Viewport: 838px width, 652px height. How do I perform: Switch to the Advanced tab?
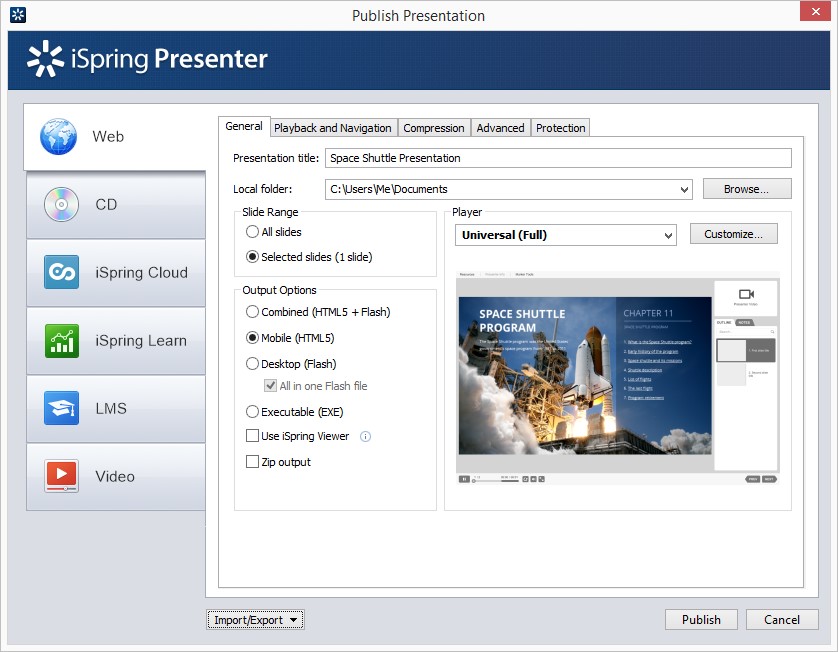coord(500,128)
